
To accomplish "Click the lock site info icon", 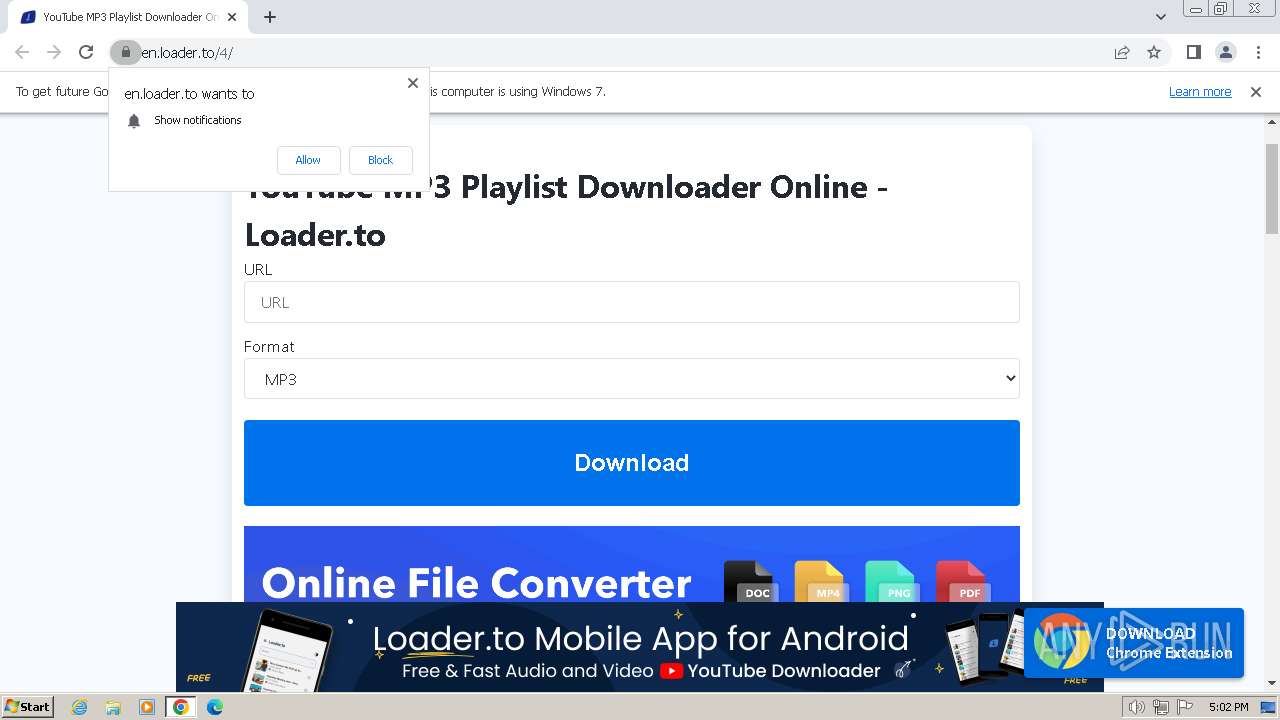I will [x=125, y=52].
